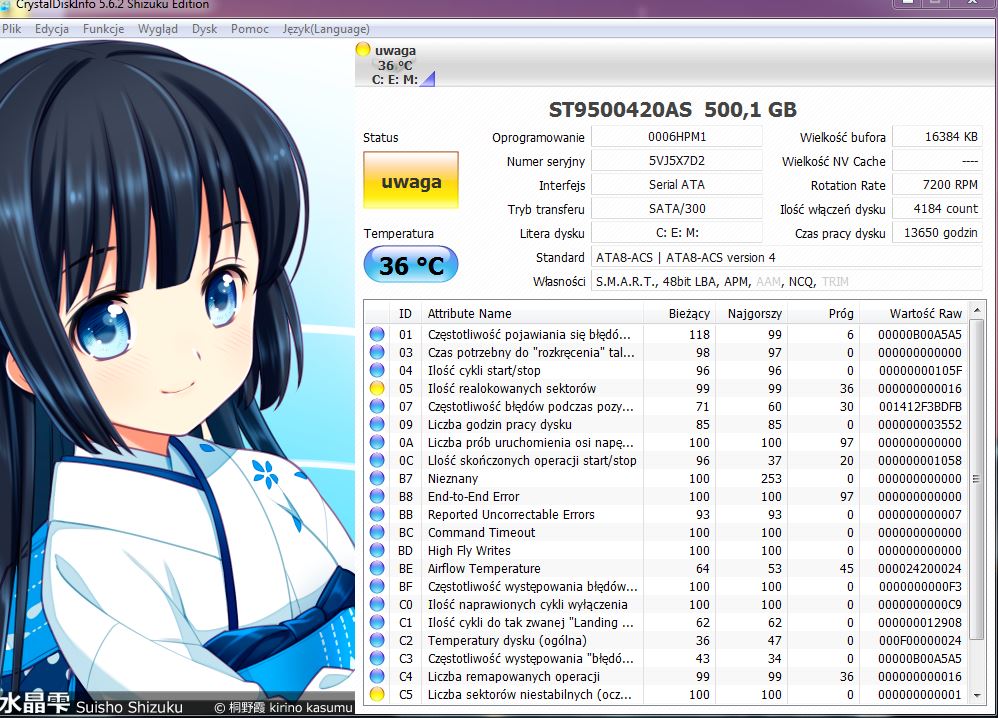Viewport: 998px width, 718px height.
Task: Open the Dysk menu
Action: (204, 29)
